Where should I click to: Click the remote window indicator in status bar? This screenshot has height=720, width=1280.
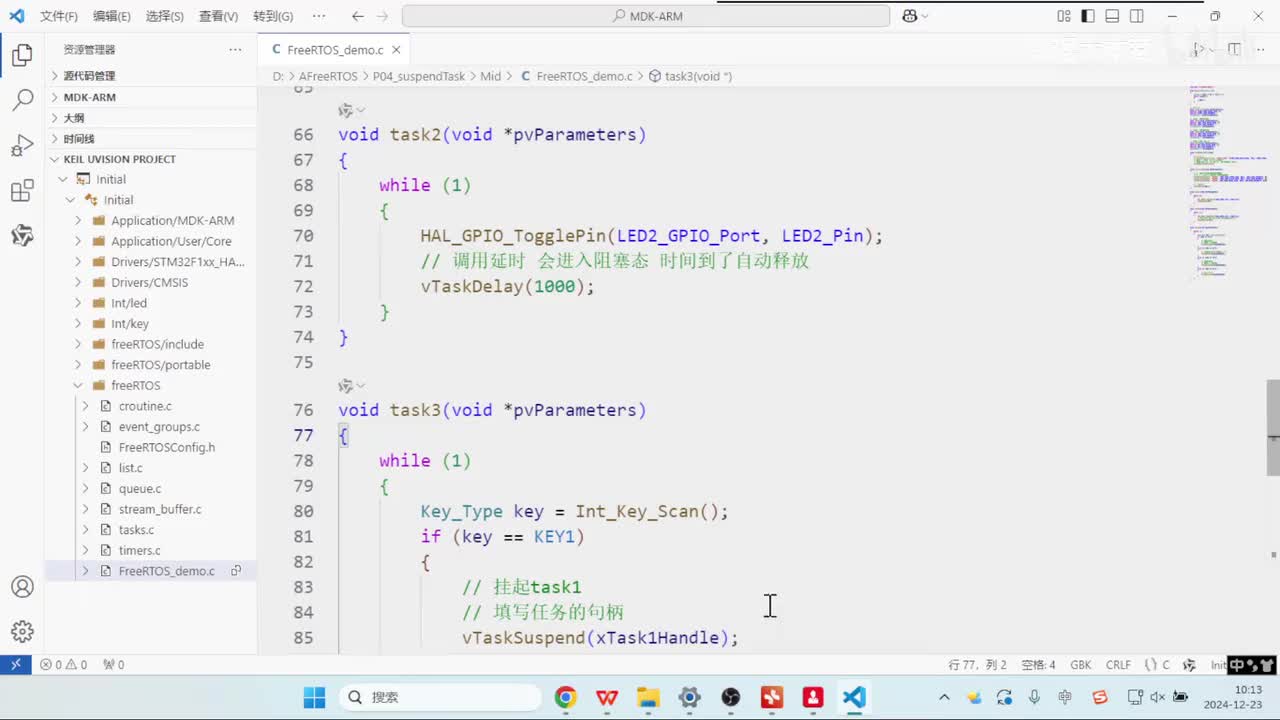16,664
